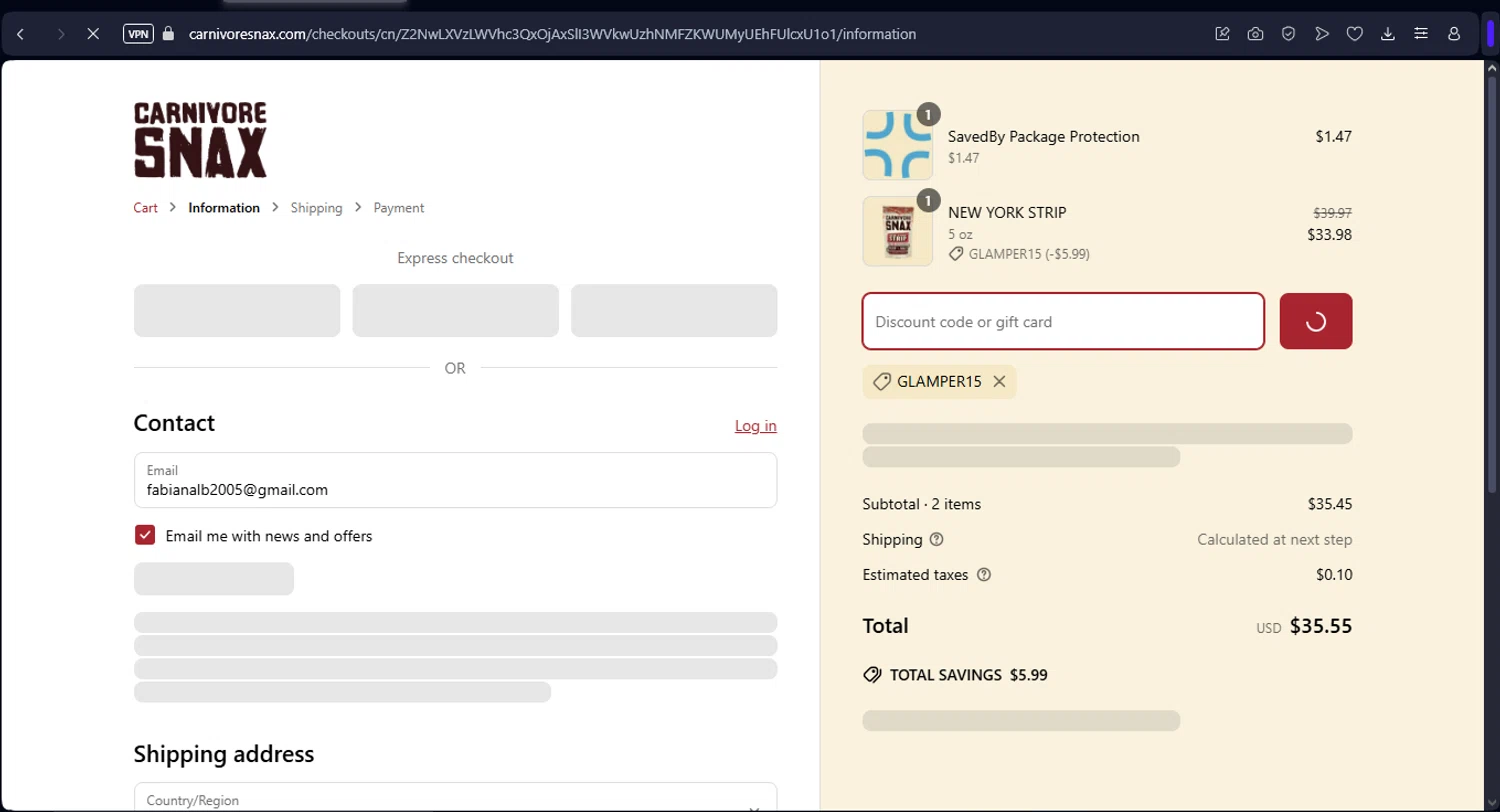Click the Shipping address heading

pos(224,753)
